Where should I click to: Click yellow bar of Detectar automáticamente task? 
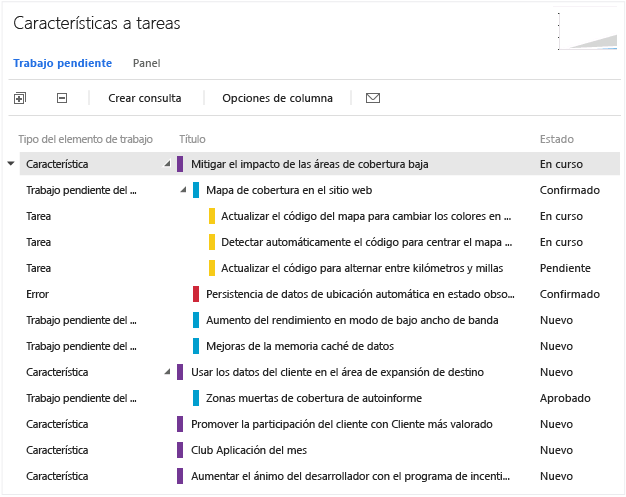(x=212, y=242)
